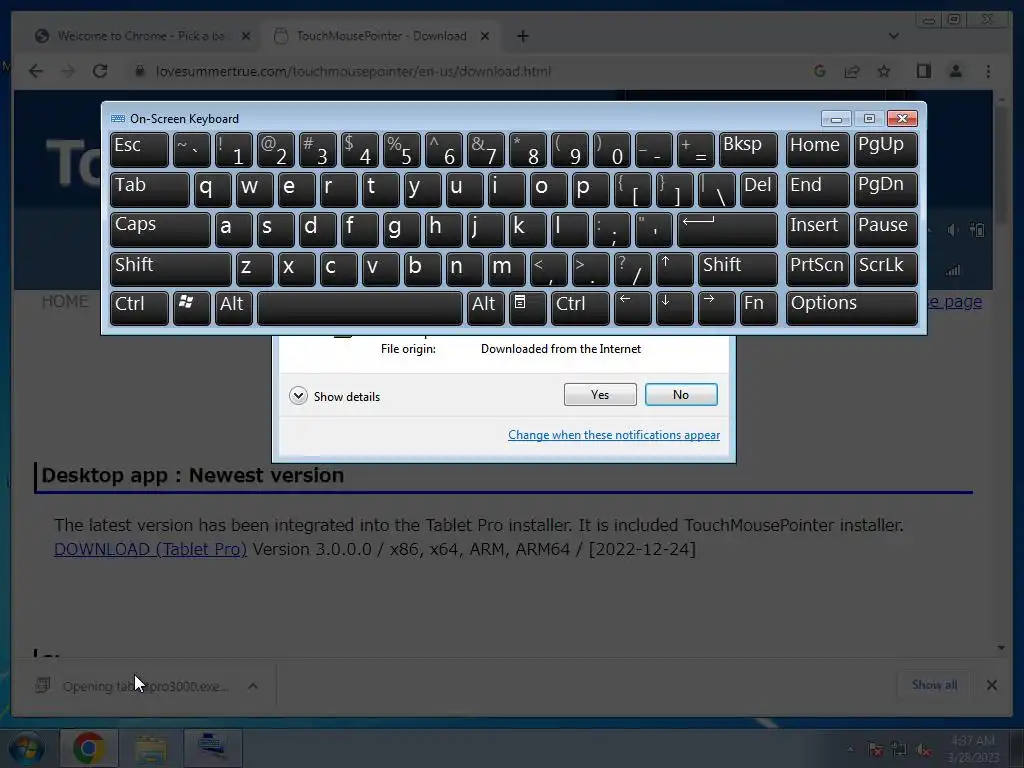Image resolution: width=1024 pixels, height=768 pixels.
Task: Click the Windows logo key on keyboard
Action: click(191, 308)
